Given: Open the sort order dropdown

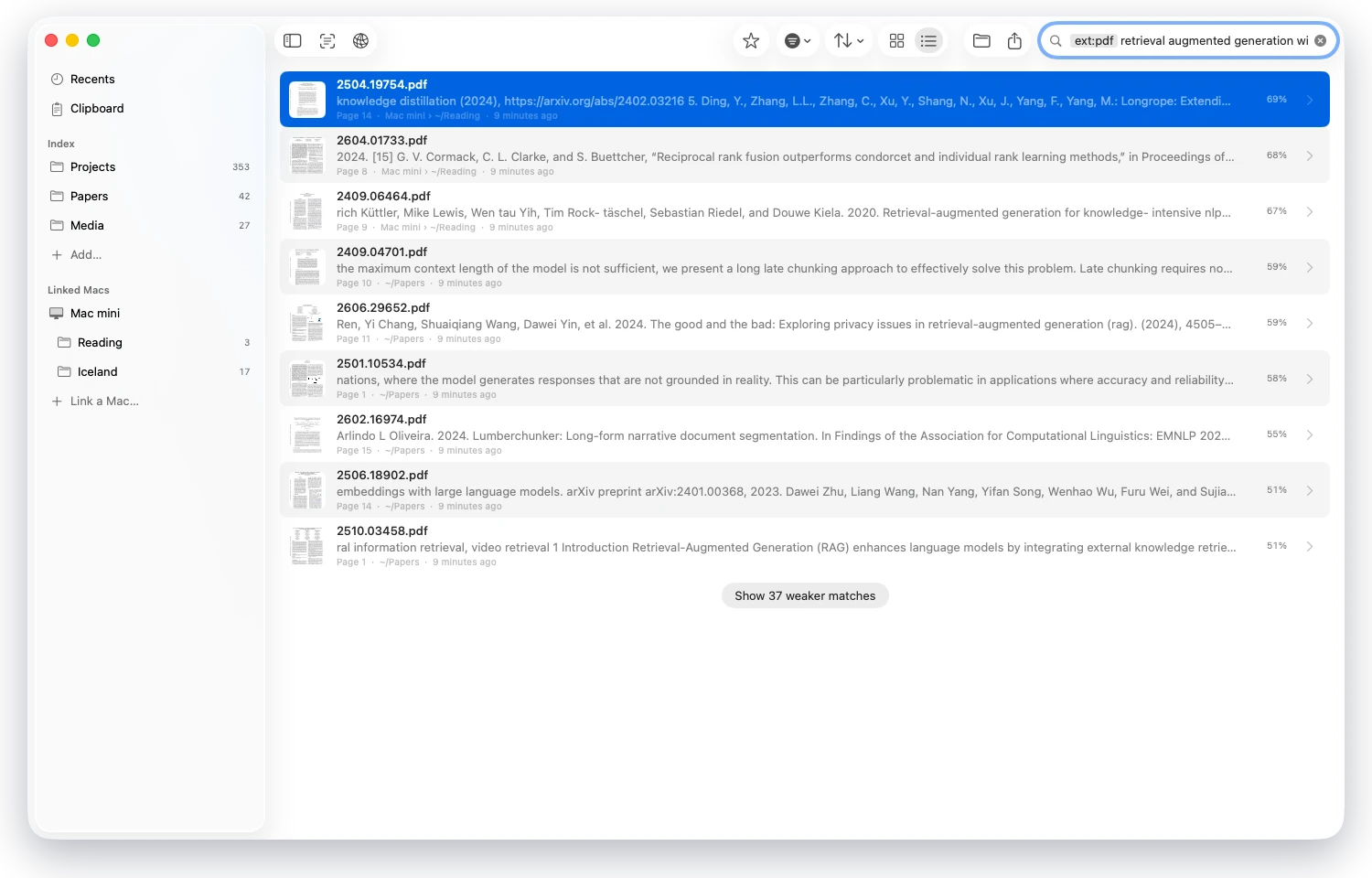Looking at the screenshot, I should coord(849,40).
